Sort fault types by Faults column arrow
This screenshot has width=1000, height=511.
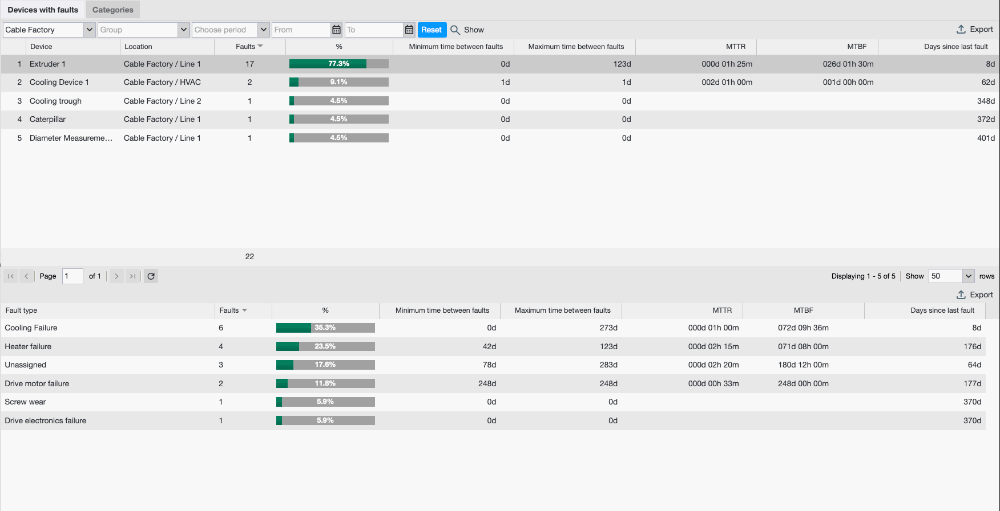(245, 311)
